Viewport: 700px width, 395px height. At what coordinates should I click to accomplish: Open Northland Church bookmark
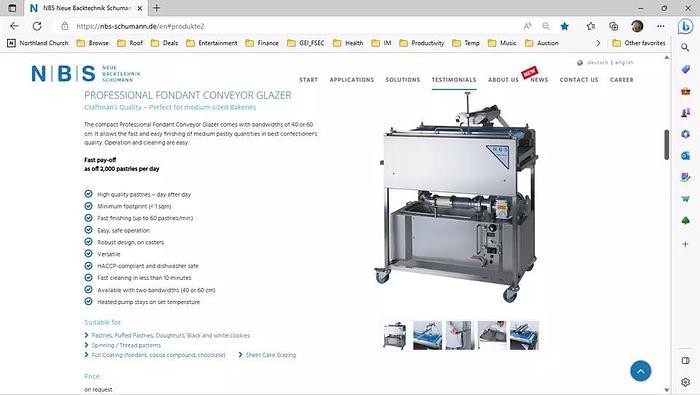(x=38, y=43)
